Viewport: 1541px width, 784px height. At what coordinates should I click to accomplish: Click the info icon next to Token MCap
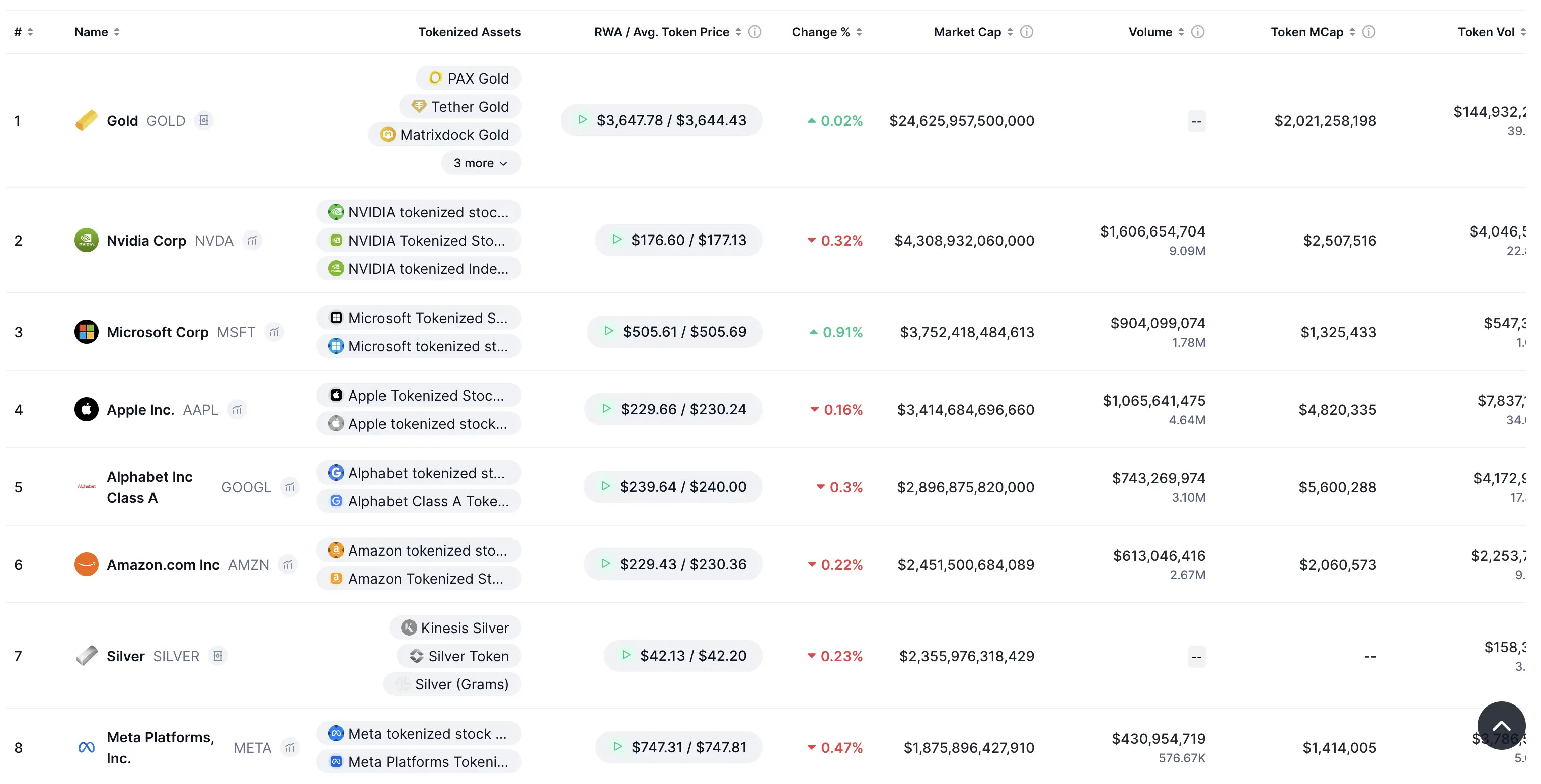pos(1369,32)
